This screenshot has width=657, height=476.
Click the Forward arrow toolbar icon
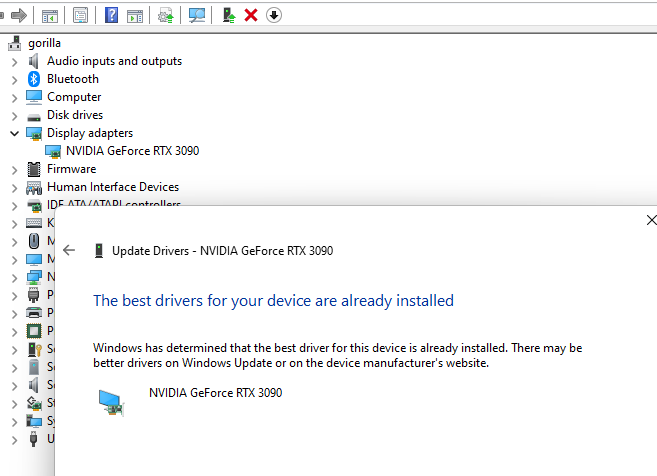pyautogui.click(x=19, y=16)
